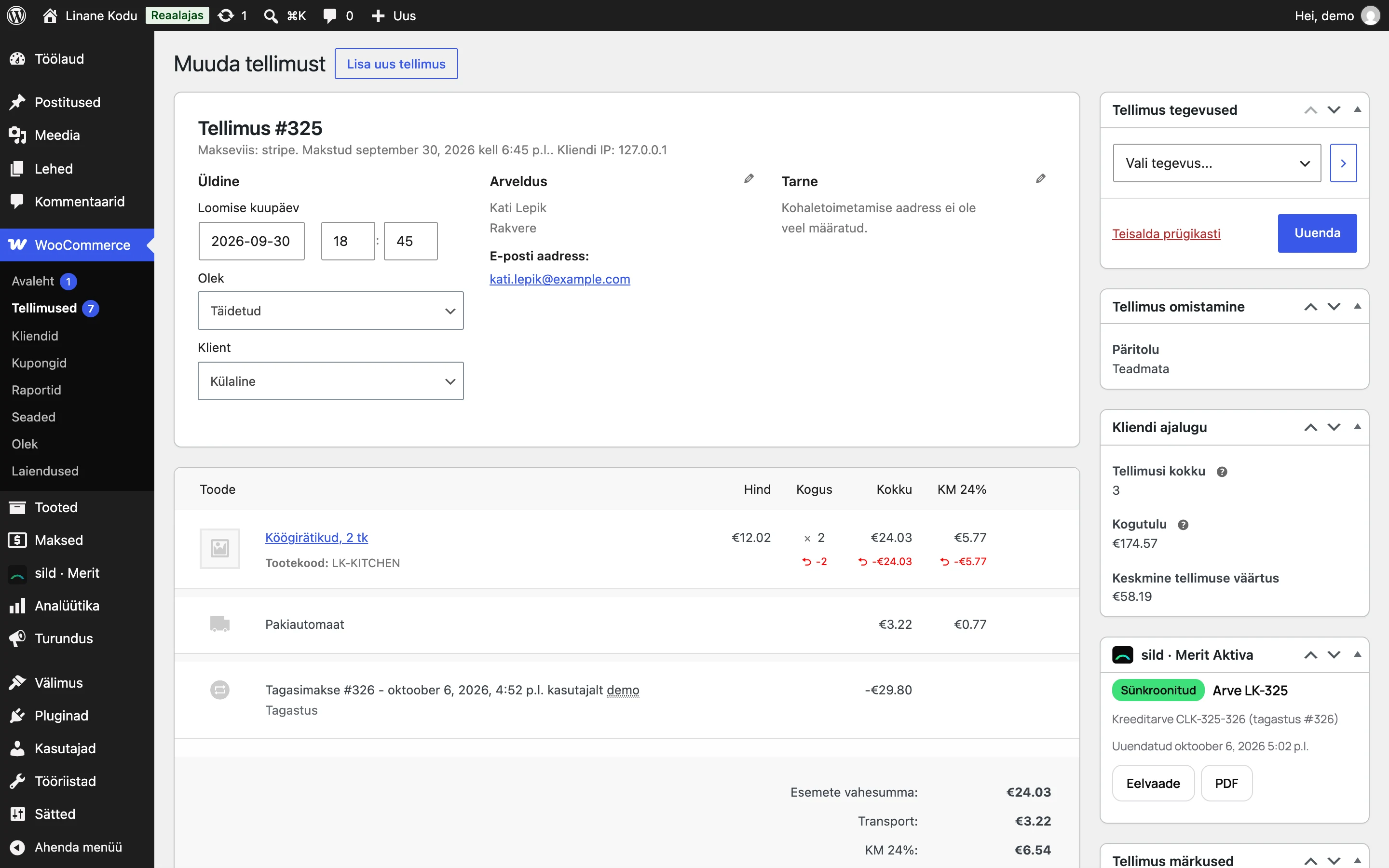Open the Klient customer dropdown

pos(330,381)
